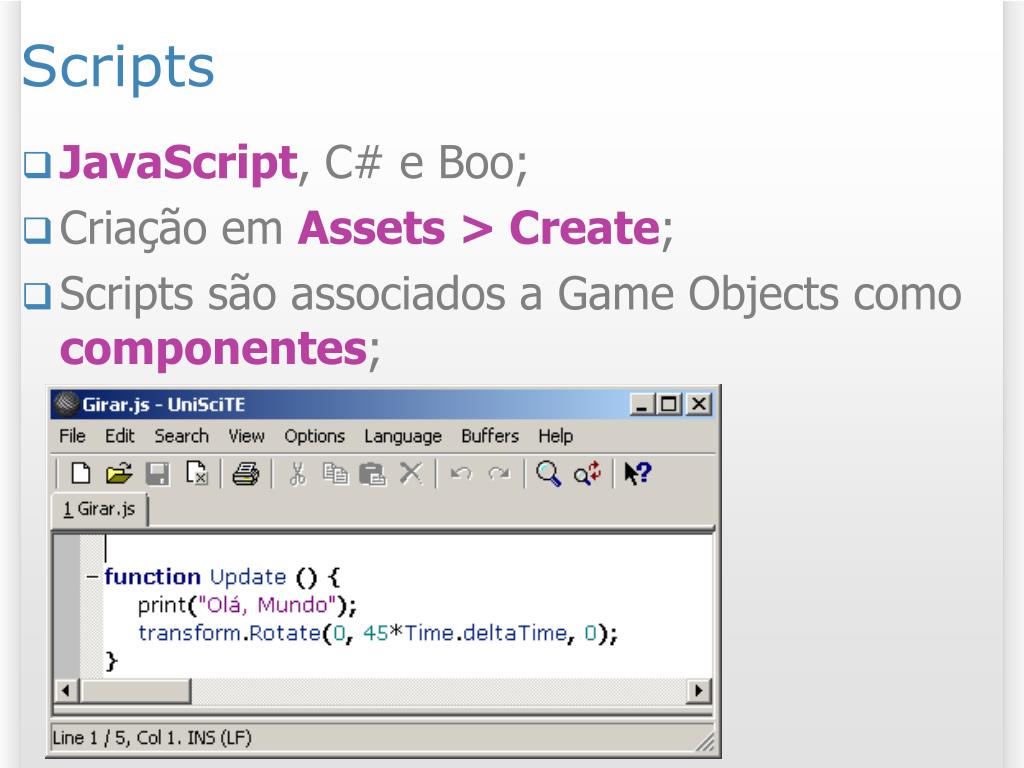Click 'transform.Rotate' in the code
The height and width of the screenshot is (768, 1024).
229,633
